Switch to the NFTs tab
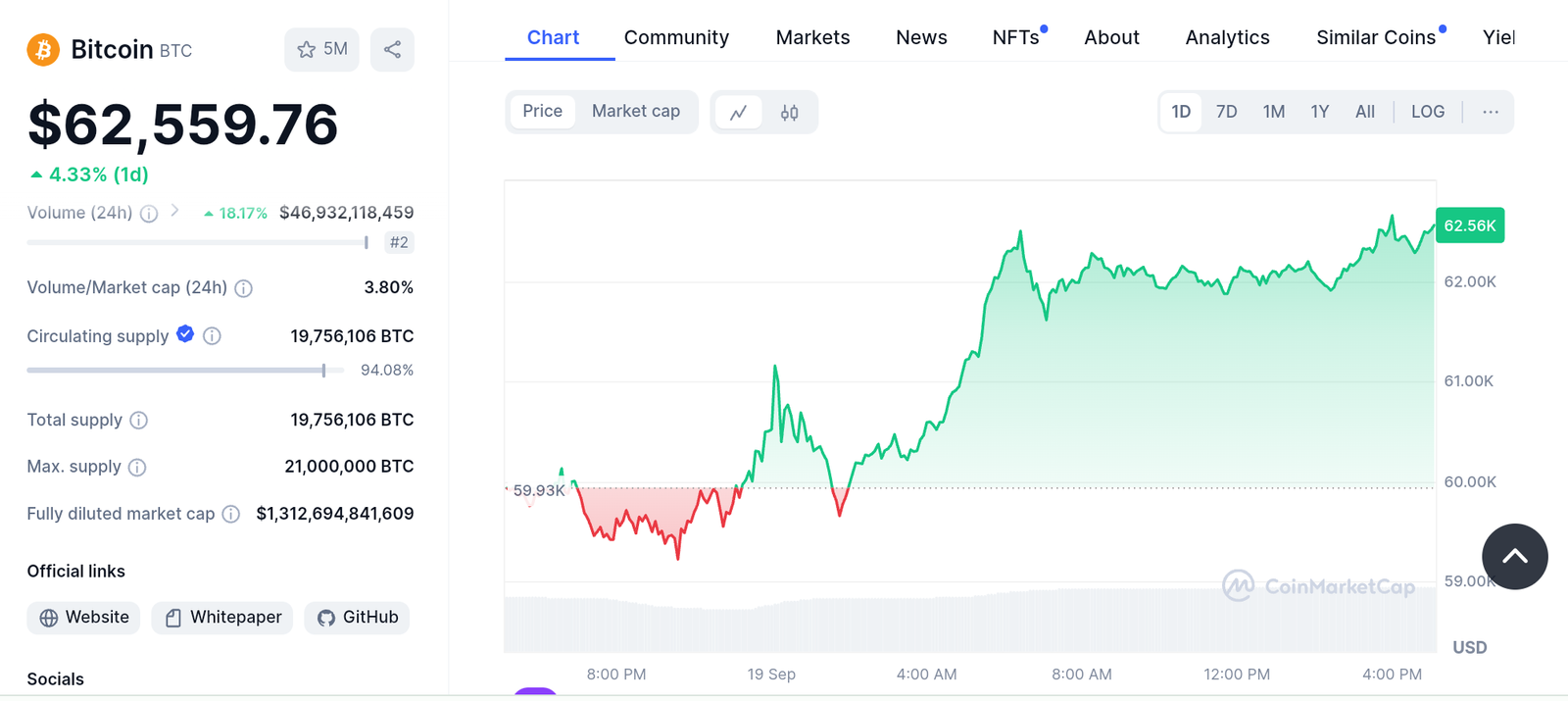Screen dimensions: 1568x701 1017,37
